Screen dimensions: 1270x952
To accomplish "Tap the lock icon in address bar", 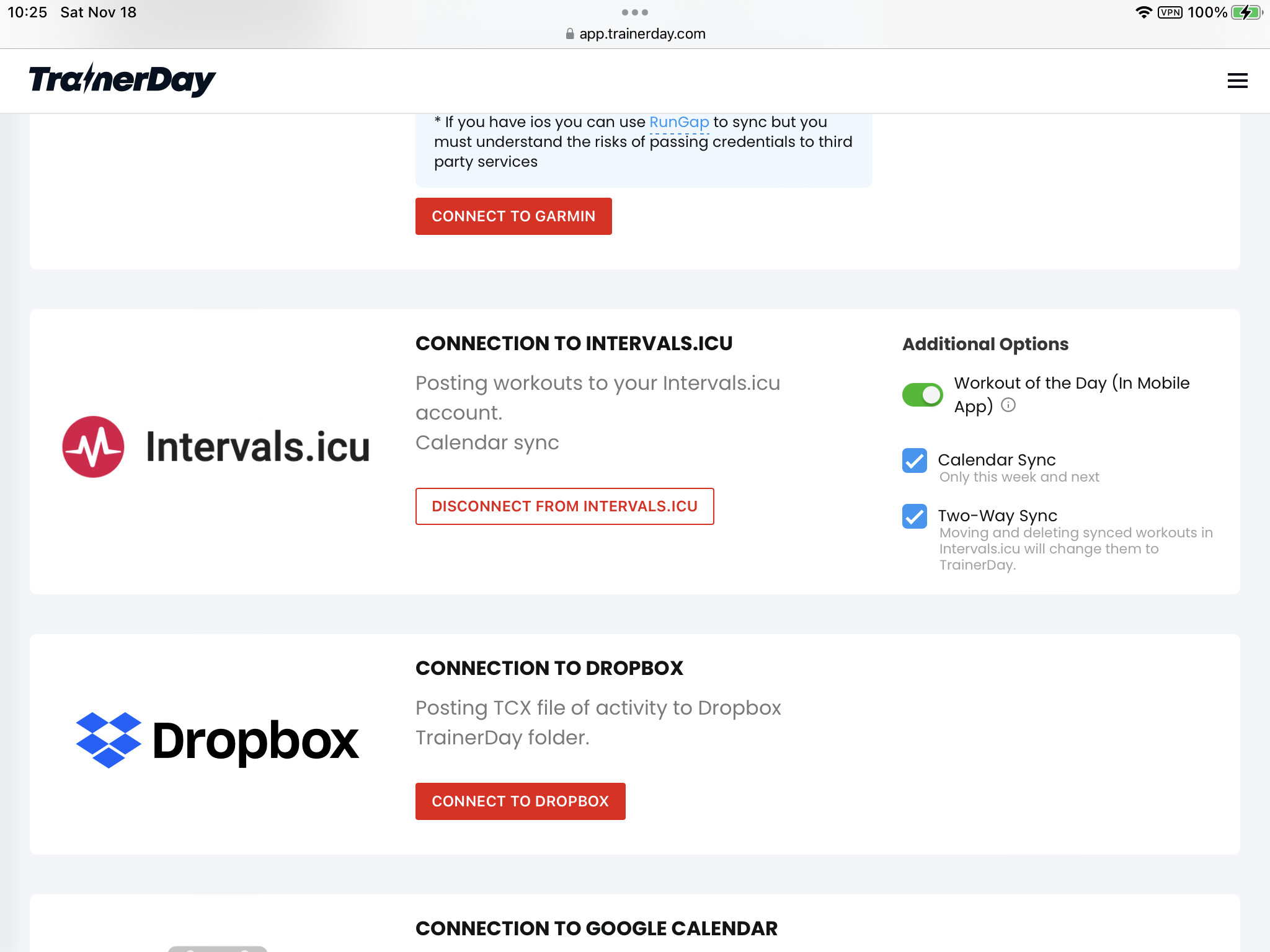I will click(x=570, y=34).
